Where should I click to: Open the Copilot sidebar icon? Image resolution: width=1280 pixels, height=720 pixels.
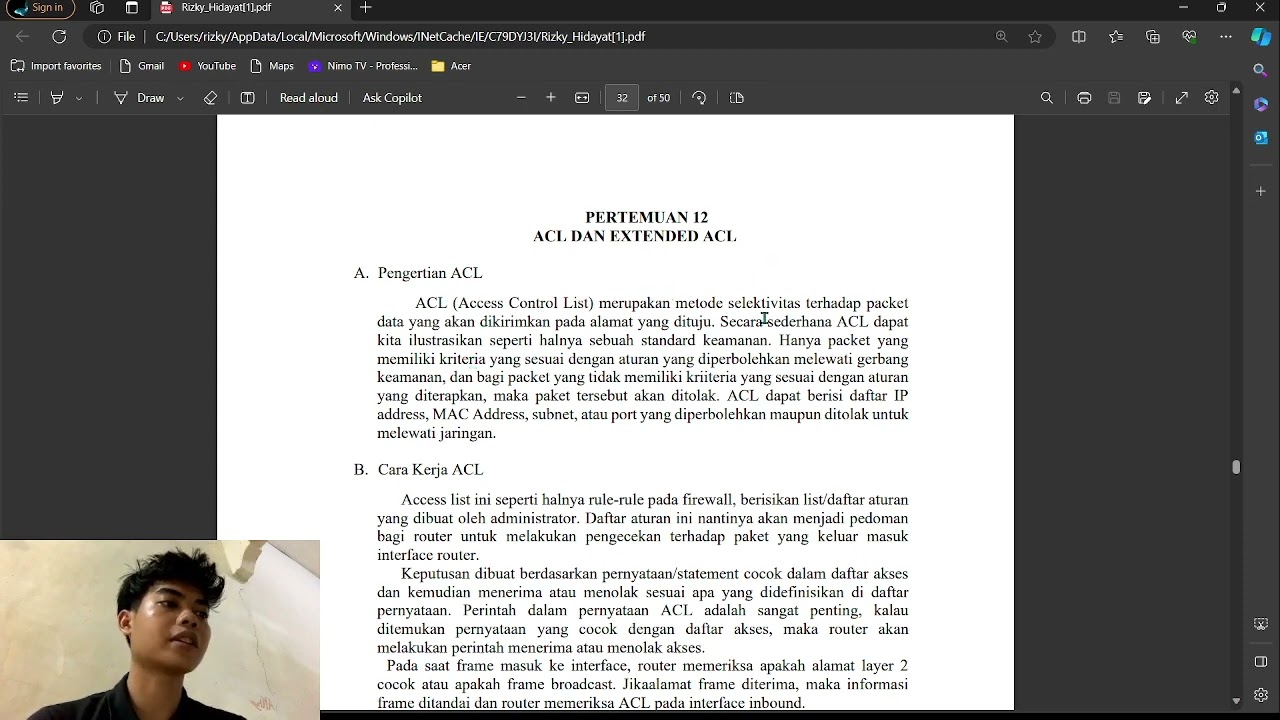pos(1261,36)
